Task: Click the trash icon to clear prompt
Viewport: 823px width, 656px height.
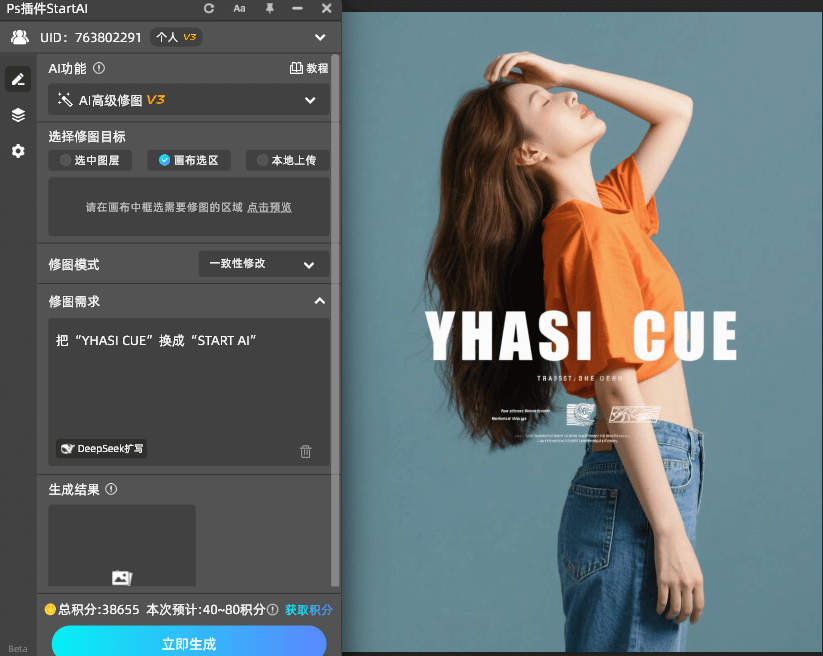Action: 306,451
